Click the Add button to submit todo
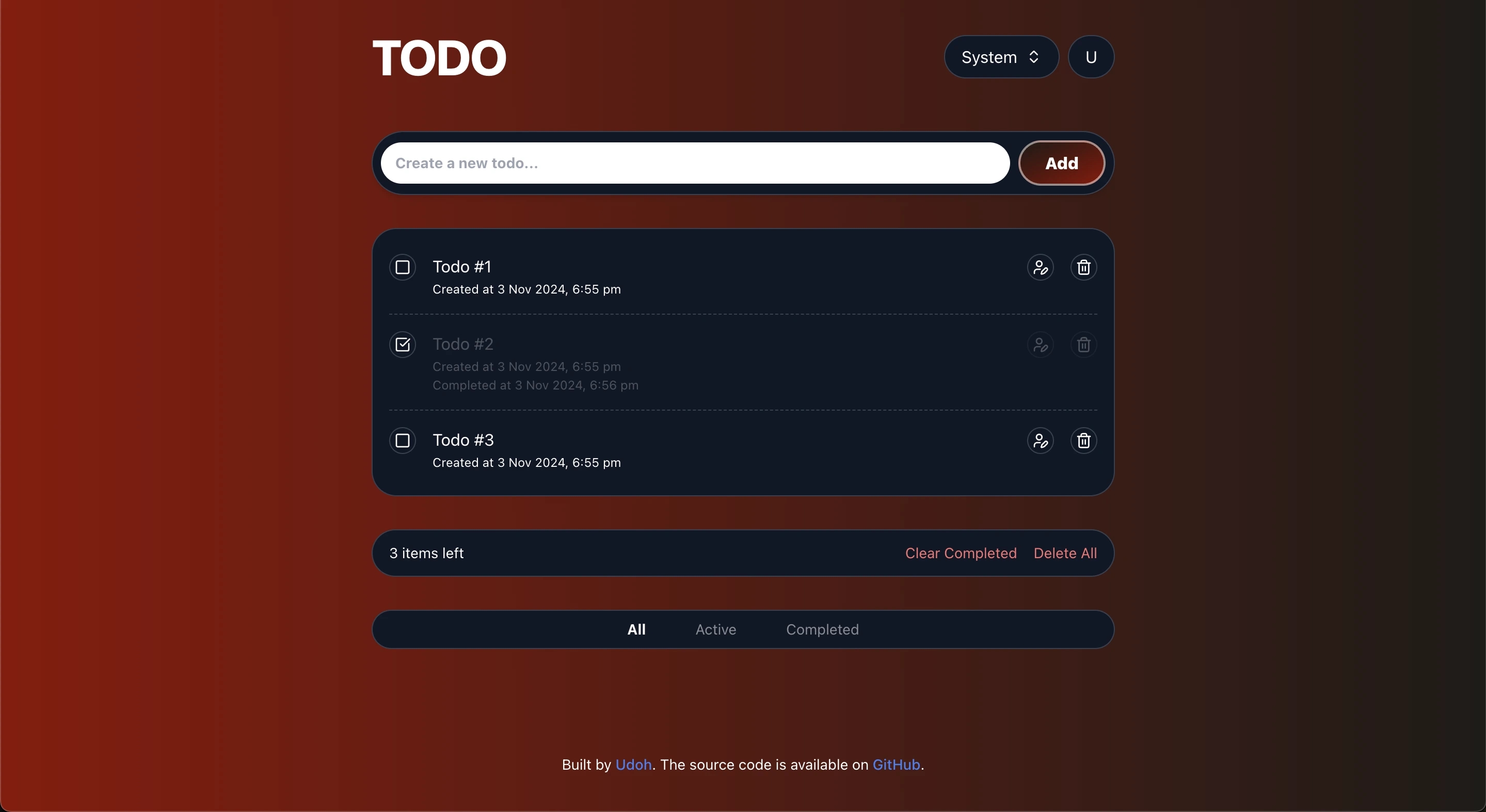 (1062, 162)
